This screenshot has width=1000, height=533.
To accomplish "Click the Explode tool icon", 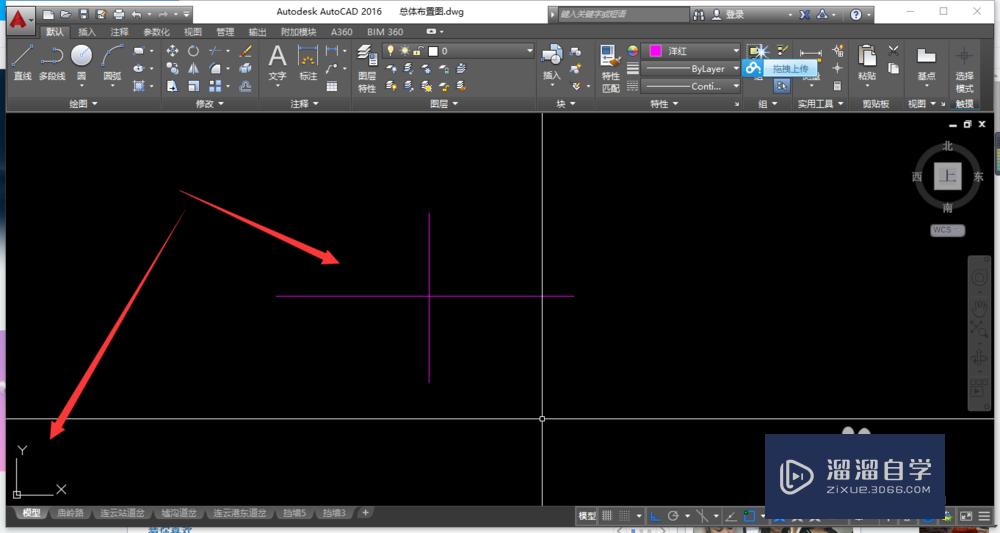I will click(x=246, y=68).
